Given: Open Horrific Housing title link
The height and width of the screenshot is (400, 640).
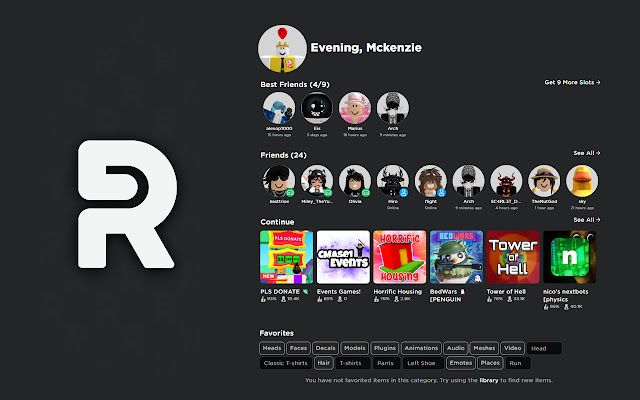Looking at the screenshot, I should click(398, 291).
